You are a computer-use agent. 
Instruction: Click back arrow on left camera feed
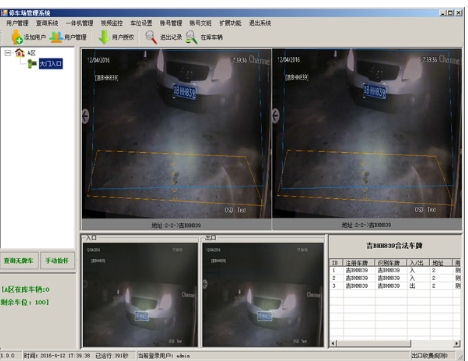[x=85, y=116]
